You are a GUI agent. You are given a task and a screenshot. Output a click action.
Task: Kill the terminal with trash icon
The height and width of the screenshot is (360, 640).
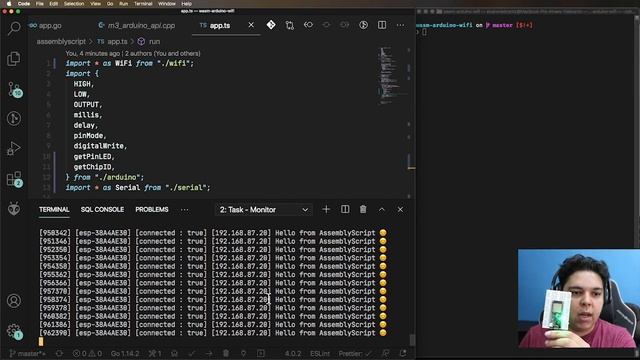363,209
